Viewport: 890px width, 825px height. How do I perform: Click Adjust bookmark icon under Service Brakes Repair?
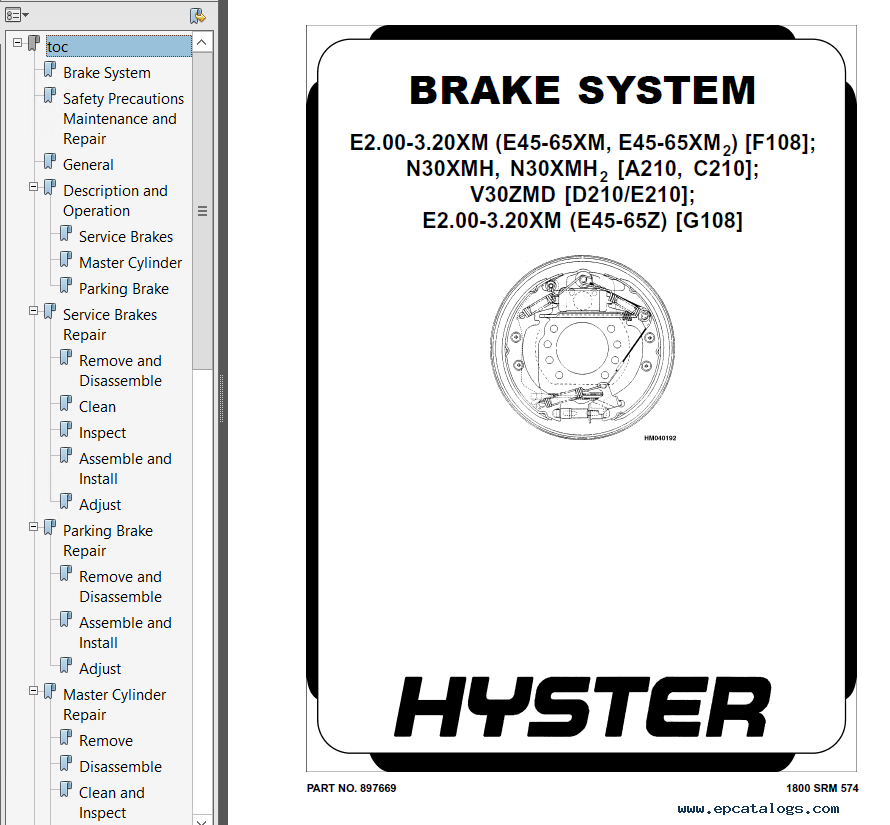(66, 501)
